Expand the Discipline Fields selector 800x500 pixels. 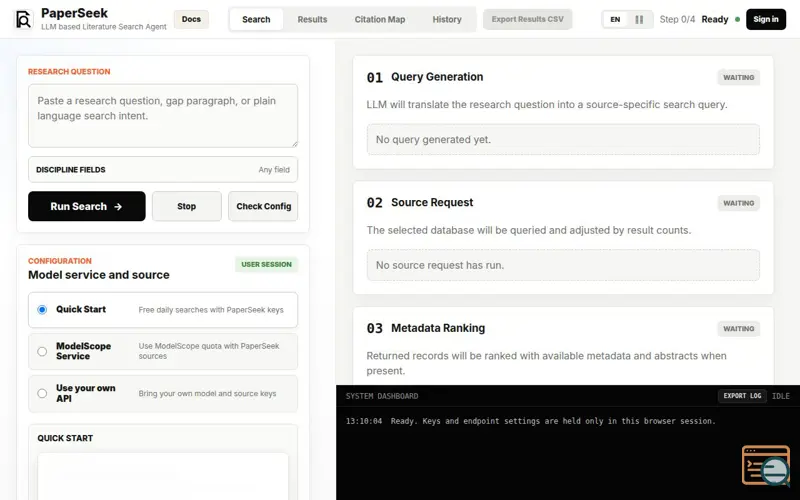(163, 169)
